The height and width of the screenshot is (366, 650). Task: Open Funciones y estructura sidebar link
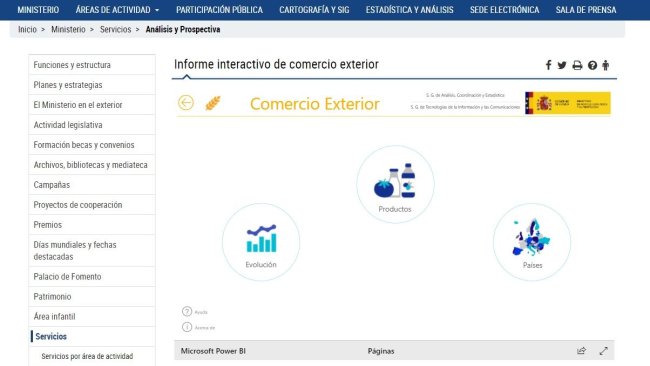pos(92,65)
